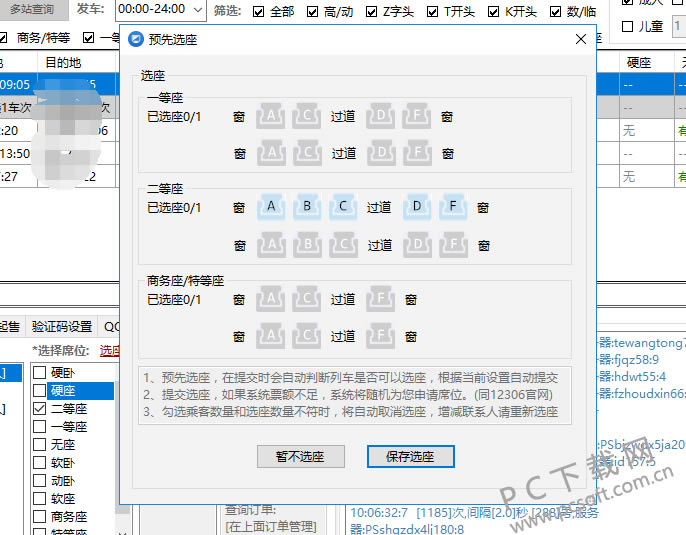
Task: Click the 多站查询 button
Action: point(33,10)
